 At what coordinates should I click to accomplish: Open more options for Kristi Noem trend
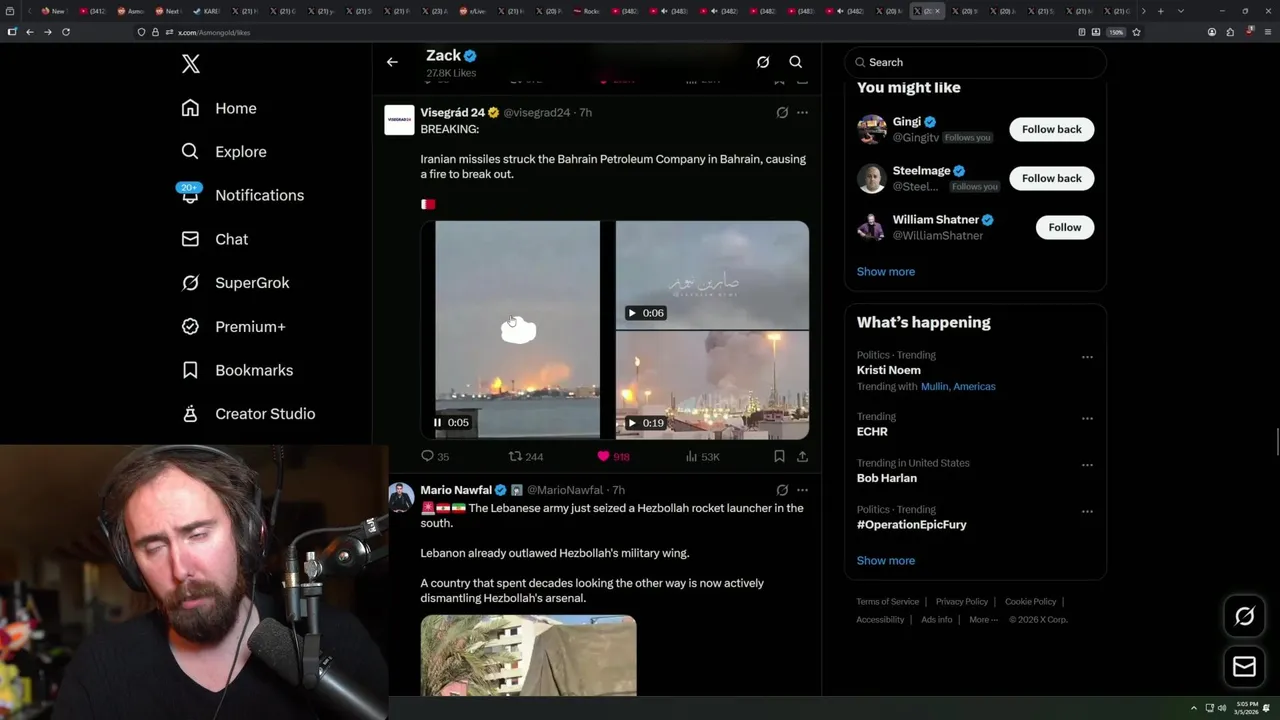tap(1087, 357)
